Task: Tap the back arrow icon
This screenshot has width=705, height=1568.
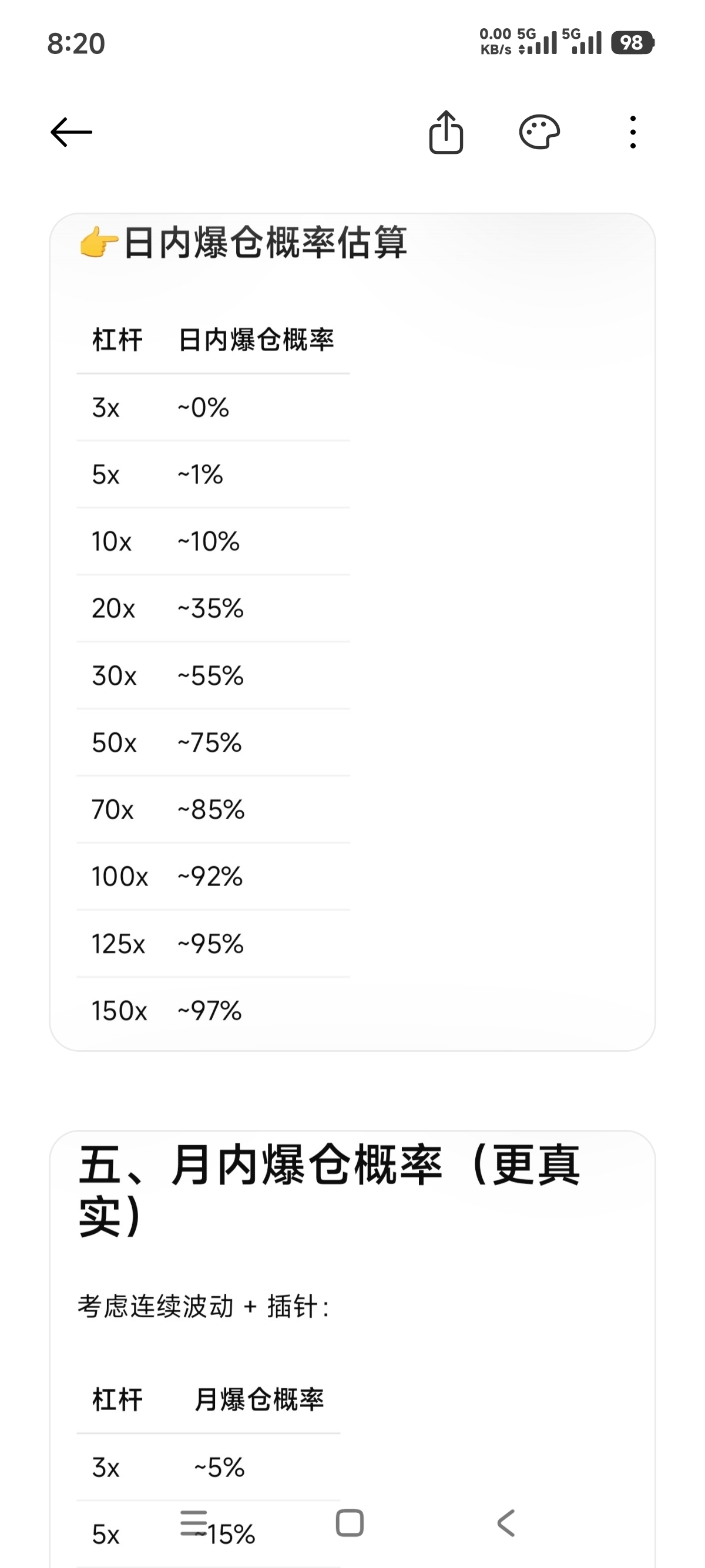Action: click(71, 132)
